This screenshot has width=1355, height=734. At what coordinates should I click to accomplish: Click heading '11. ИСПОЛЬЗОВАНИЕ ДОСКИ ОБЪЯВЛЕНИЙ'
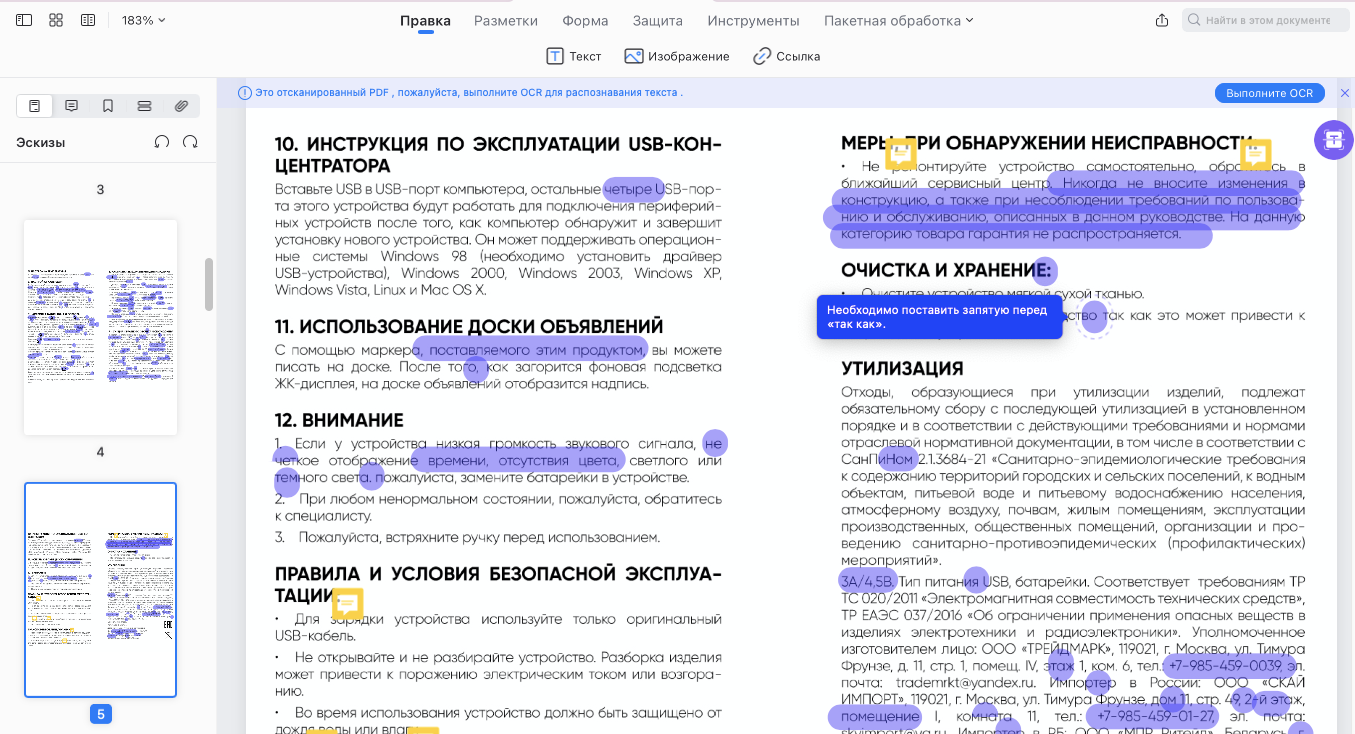469,327
